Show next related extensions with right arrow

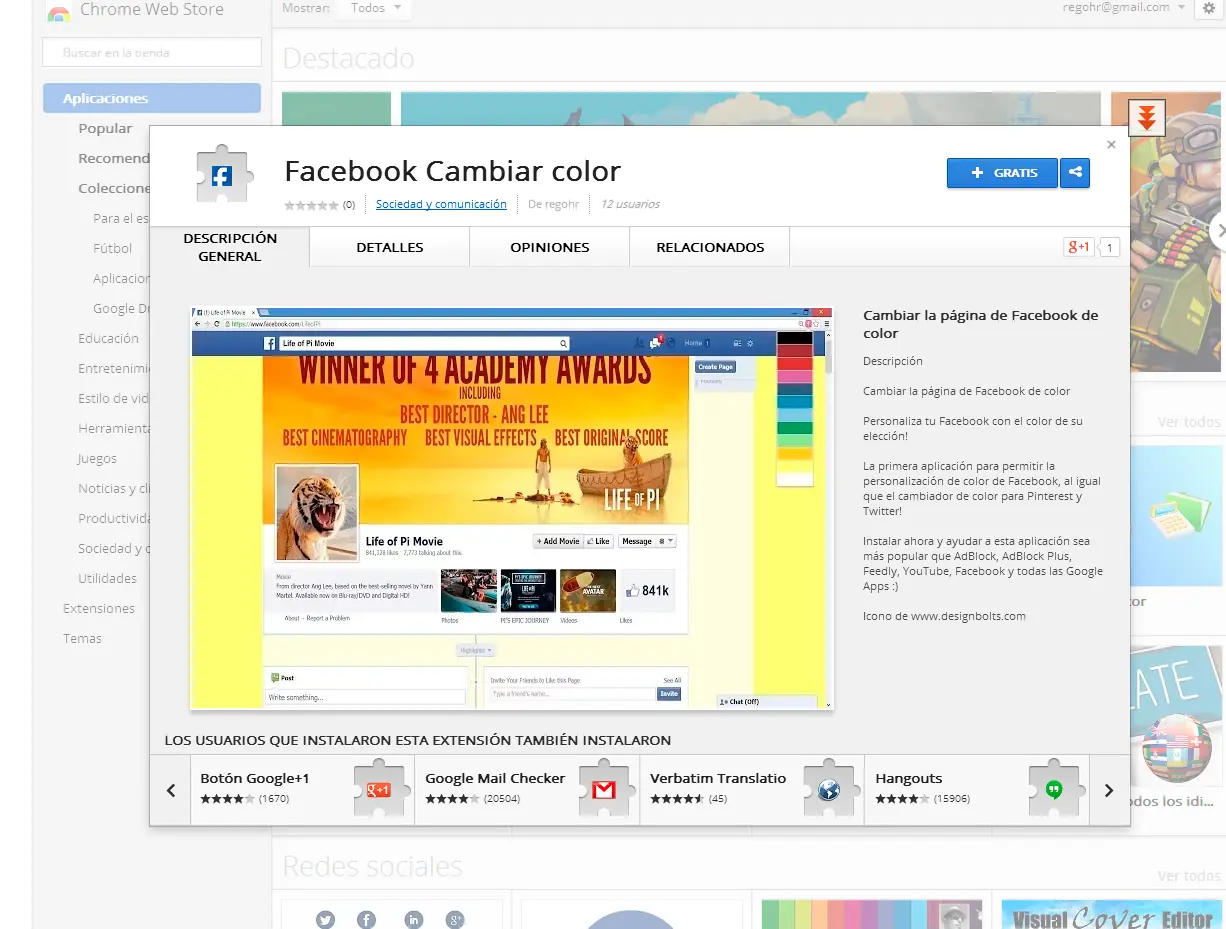click(1109, 790)
